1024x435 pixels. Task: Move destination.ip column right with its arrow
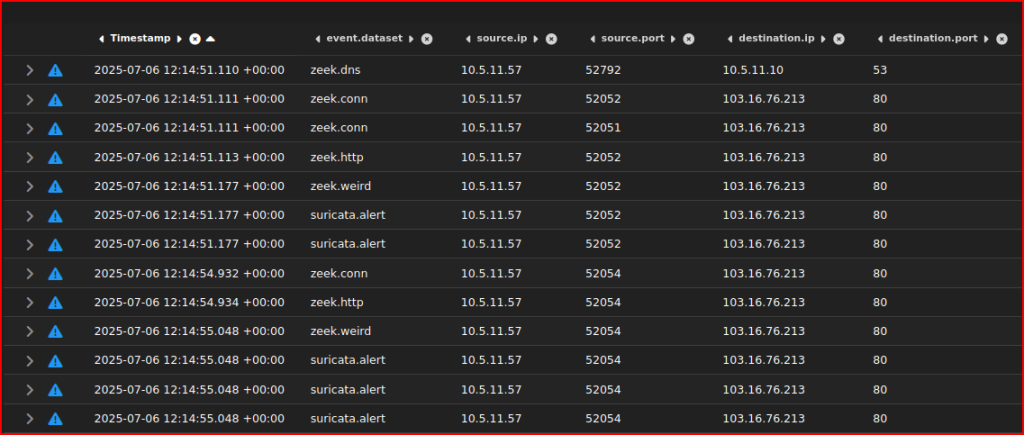[824, 39]
